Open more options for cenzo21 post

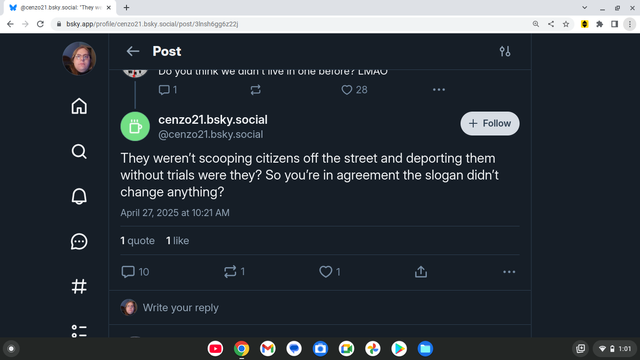click(509, 272)
